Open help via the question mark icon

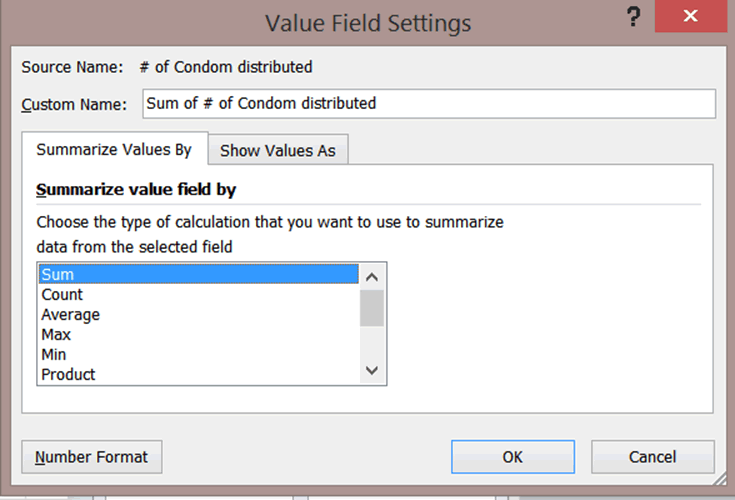coord(633,17)
